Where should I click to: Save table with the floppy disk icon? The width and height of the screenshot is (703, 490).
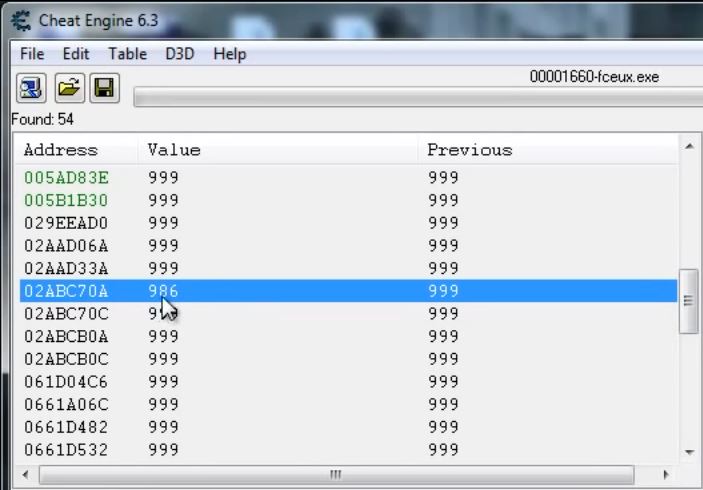(102, 89)
